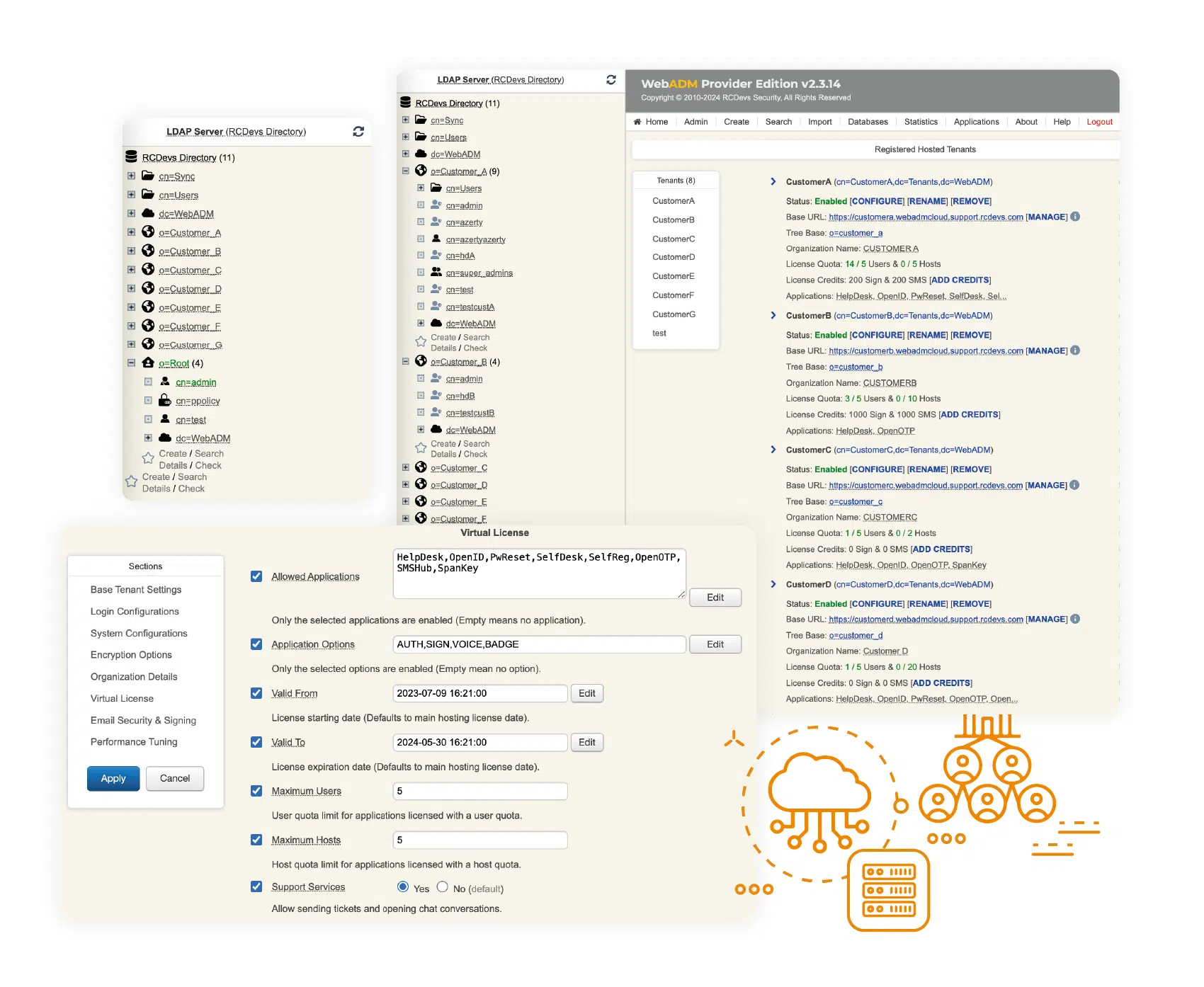Click [ADD CREDITS] link for CustomerA
The height and width of the screenshot is (987, 1204).
pyautogui.click(x=960, y=280)
